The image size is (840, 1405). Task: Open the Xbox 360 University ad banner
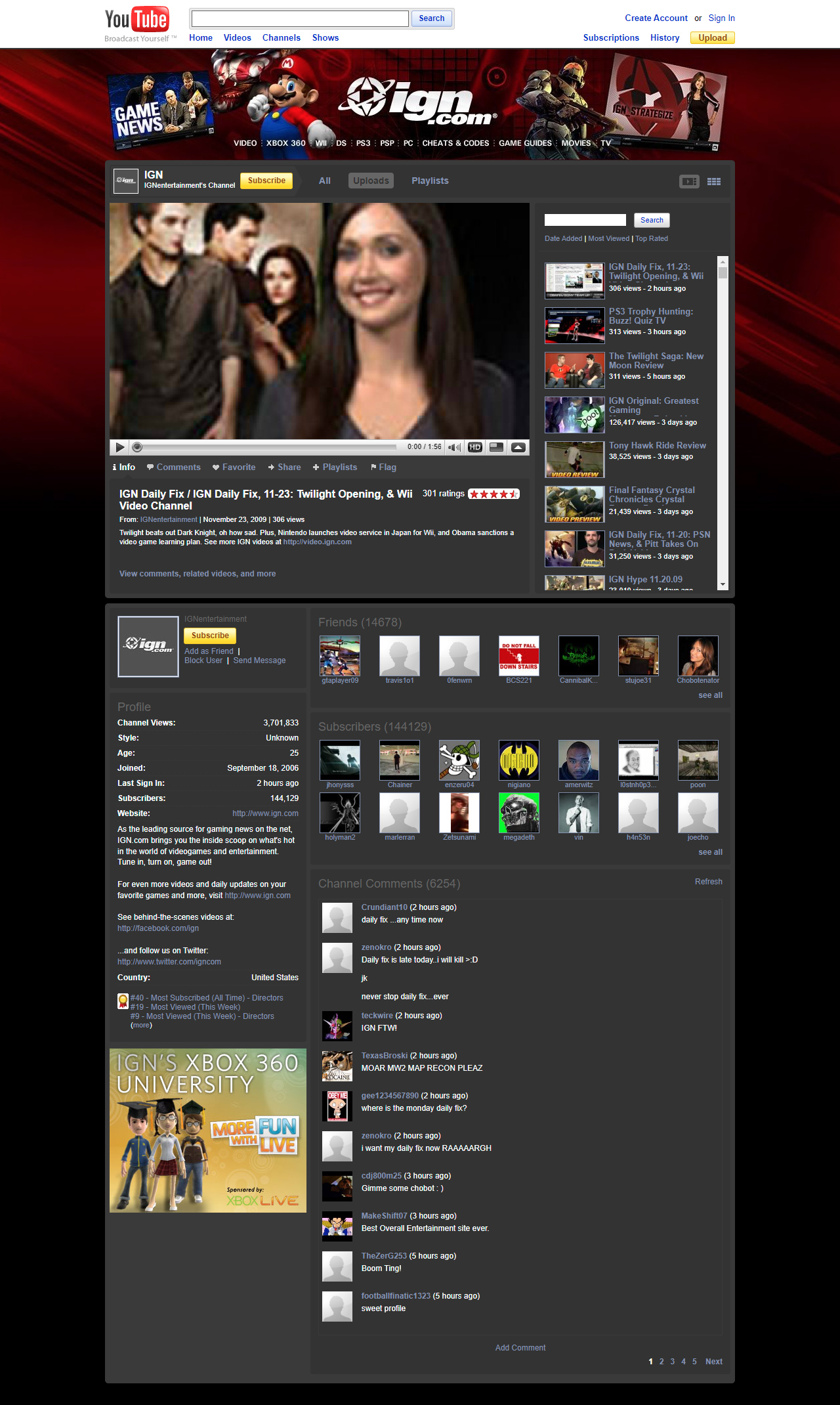pyautogui.click(x=208, y=1131)
